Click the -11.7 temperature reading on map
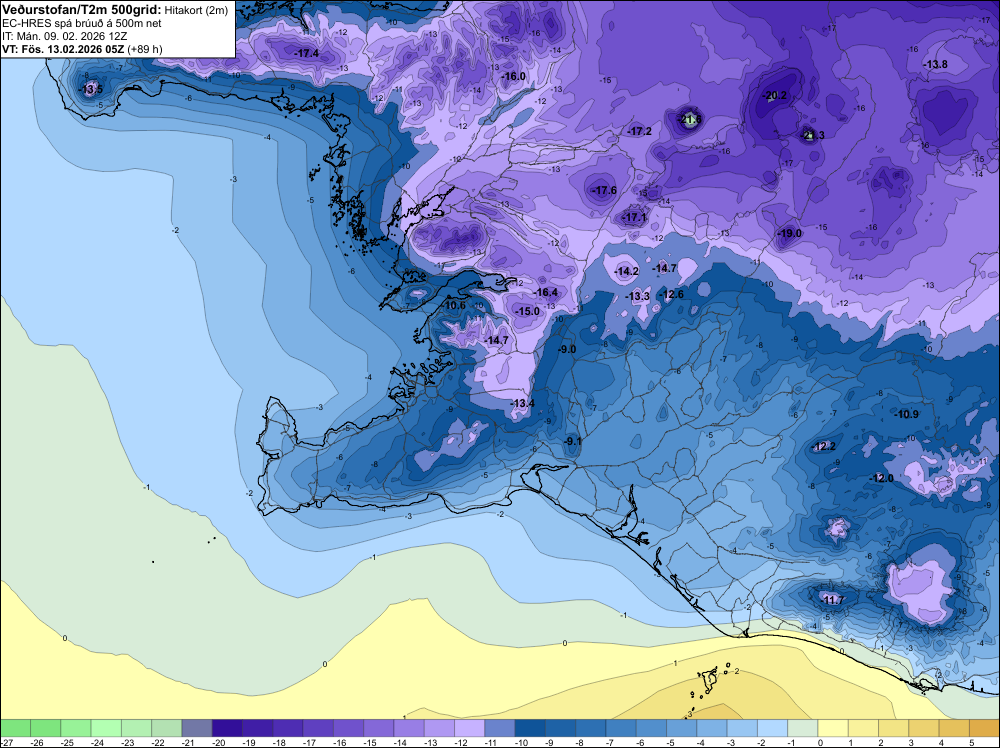 pyautogui.click(x=832, y=600)
